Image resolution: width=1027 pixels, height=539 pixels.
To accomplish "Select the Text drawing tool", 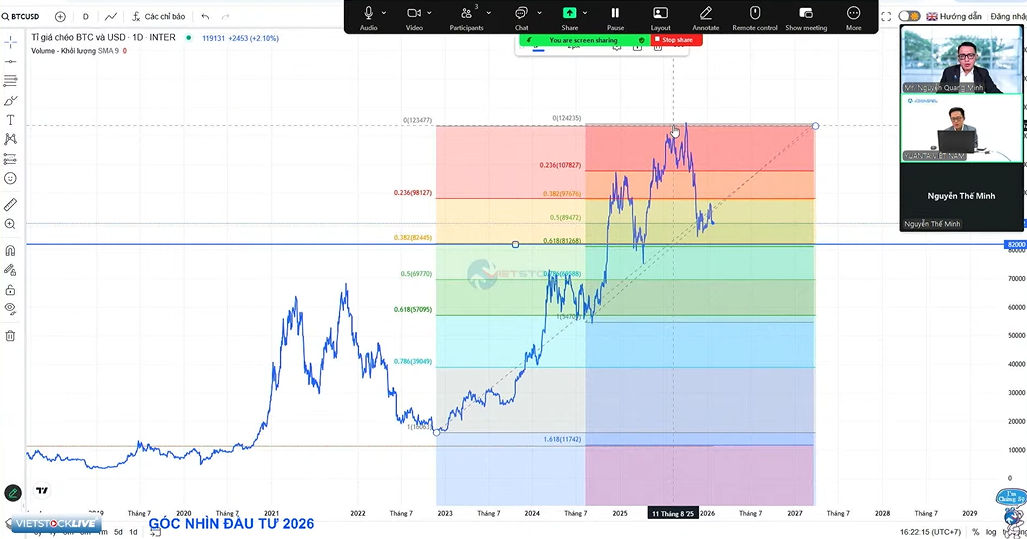I will coord(11,120).
